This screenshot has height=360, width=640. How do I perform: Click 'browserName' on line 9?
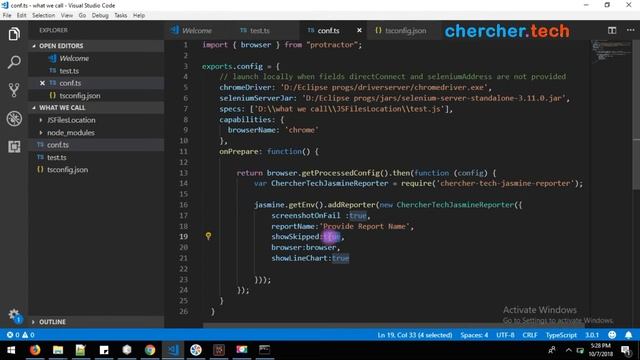click(x=251, y=130)
